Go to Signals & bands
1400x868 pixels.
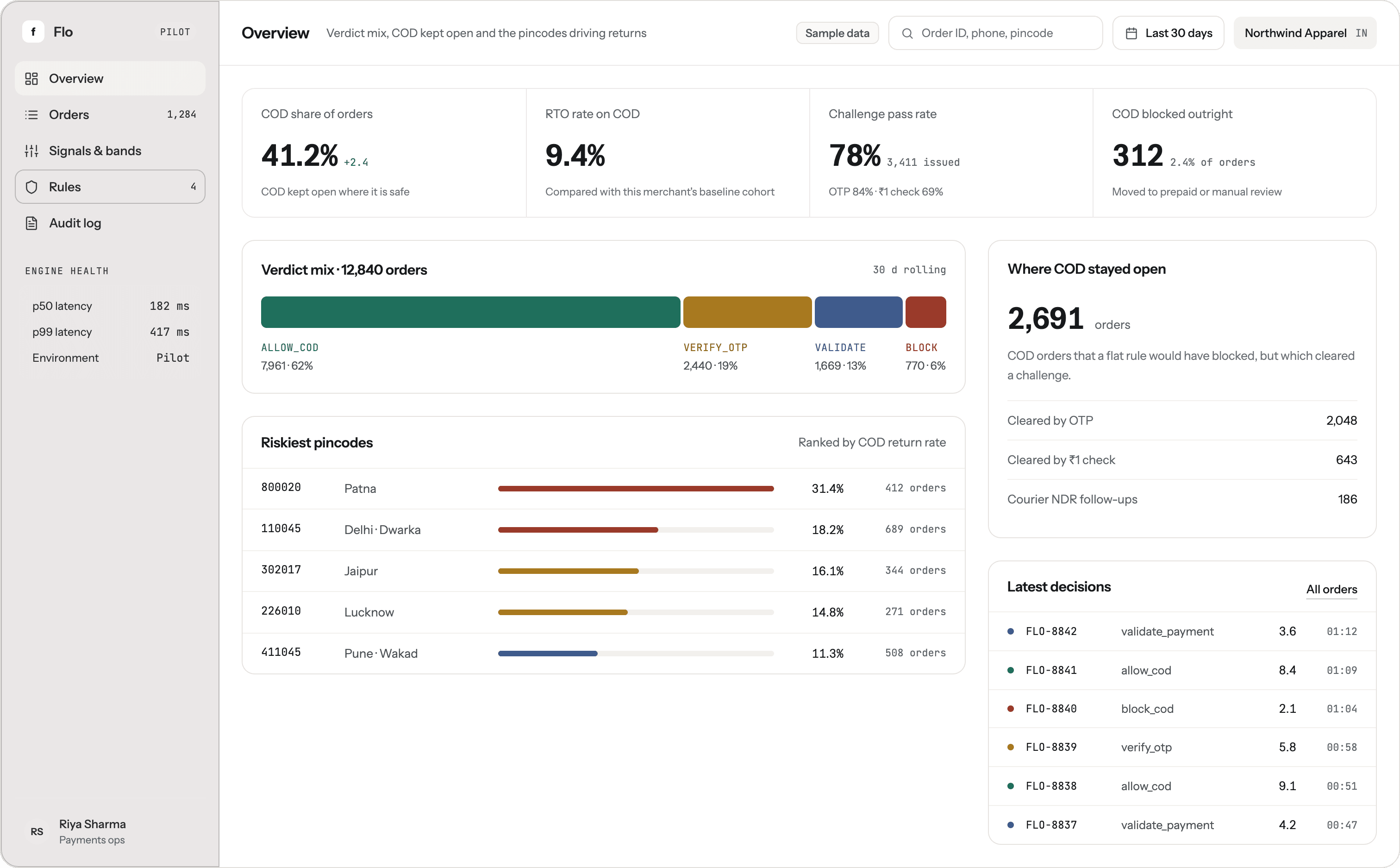point(110,151)
